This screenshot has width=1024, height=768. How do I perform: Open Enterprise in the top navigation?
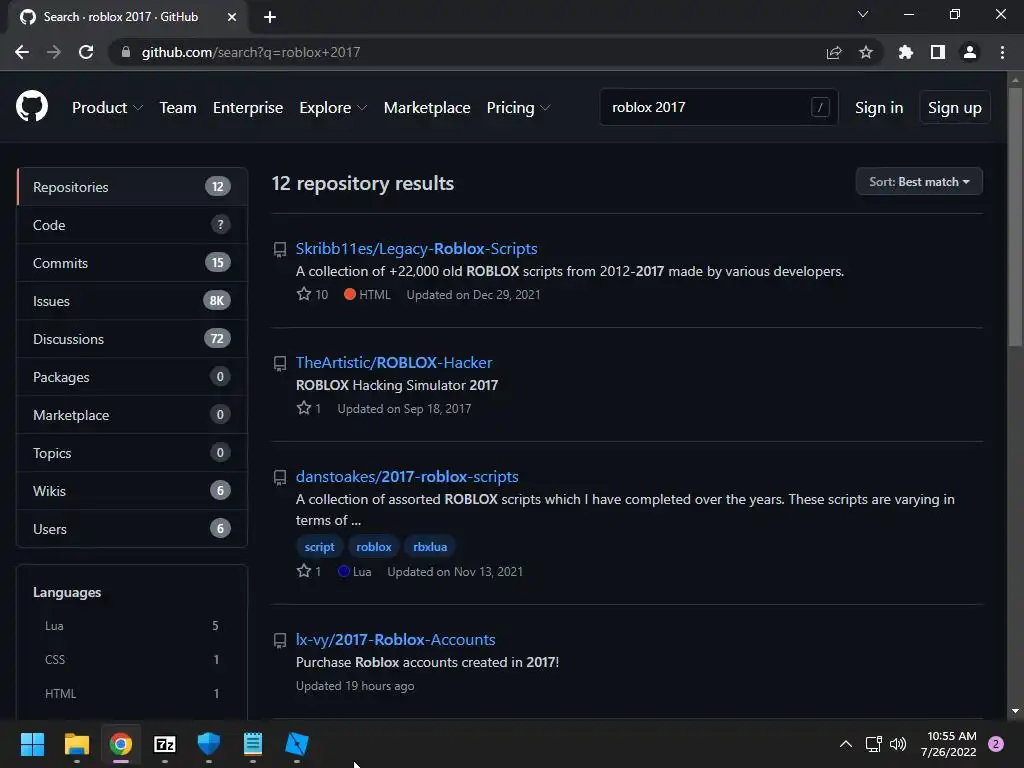[x=248, y=108]
